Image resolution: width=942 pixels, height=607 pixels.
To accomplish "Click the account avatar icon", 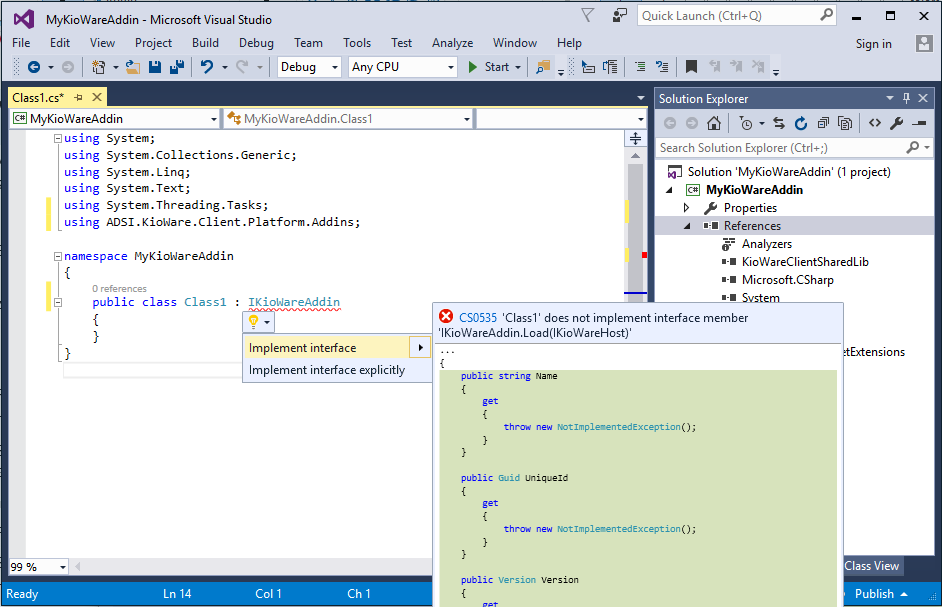I will click(x=924, y=43).
